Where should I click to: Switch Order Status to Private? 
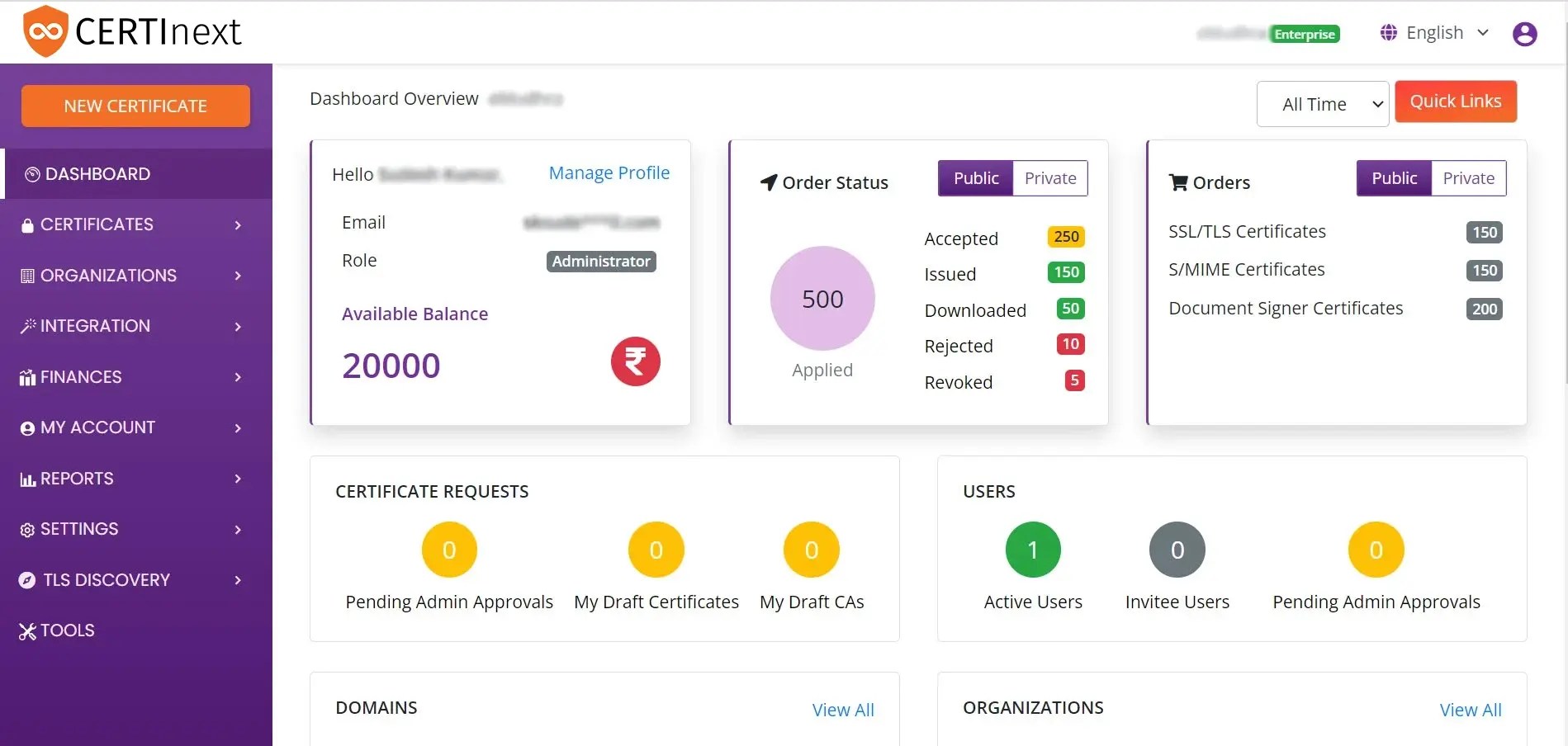pos(1050,178)
